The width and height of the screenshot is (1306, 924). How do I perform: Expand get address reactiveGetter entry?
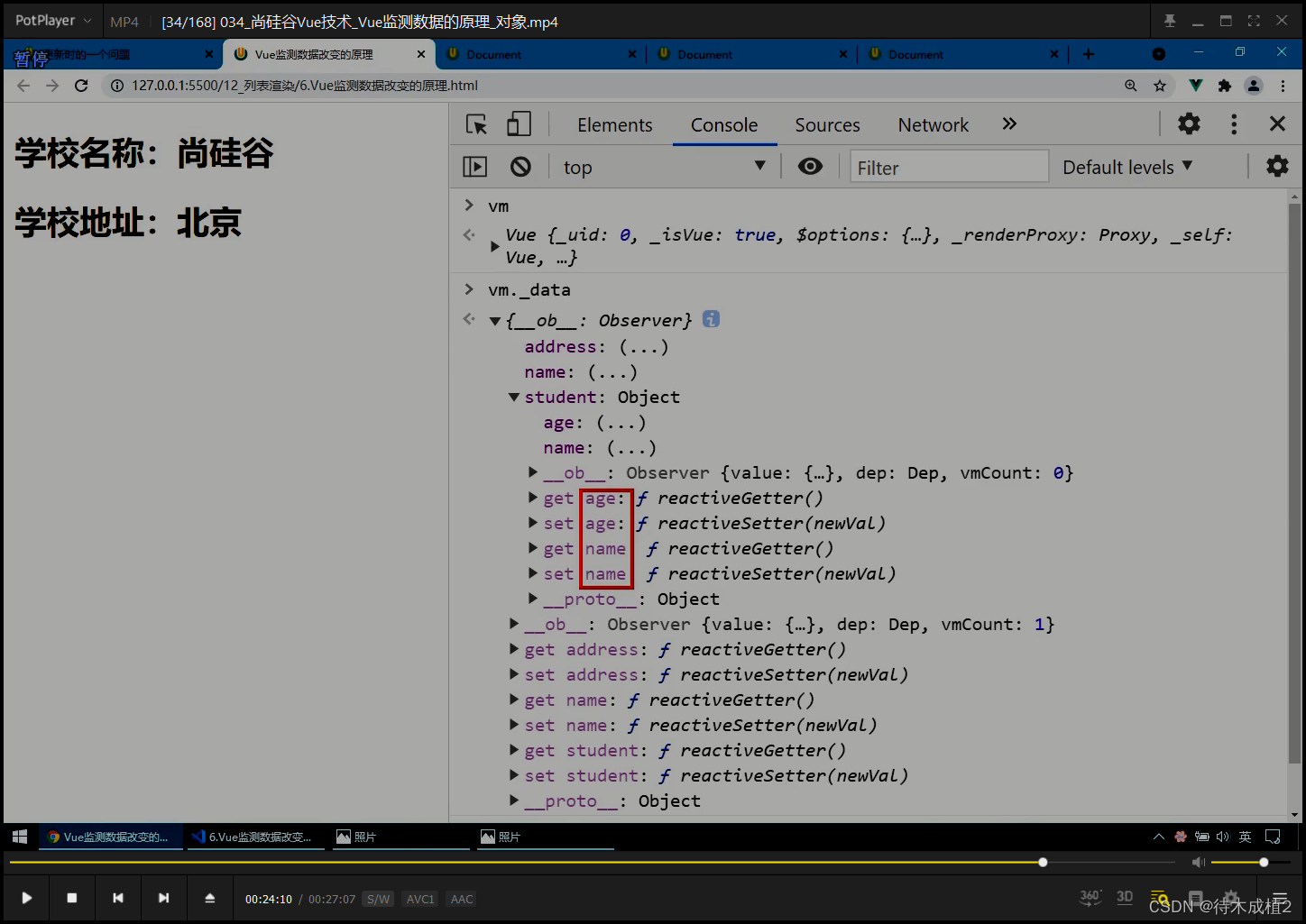point(513,649)
